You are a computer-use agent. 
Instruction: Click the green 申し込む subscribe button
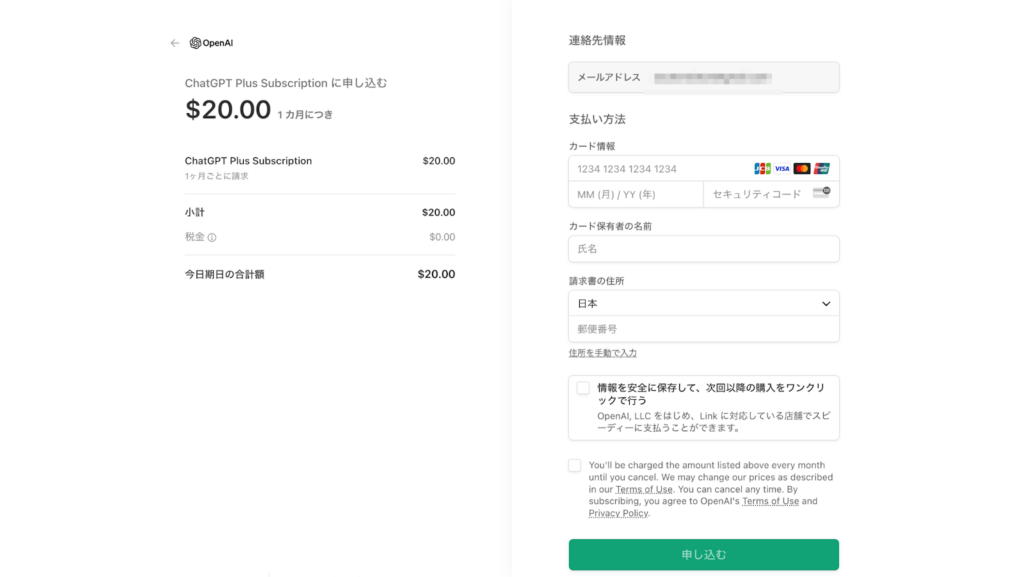click(703, 555)
